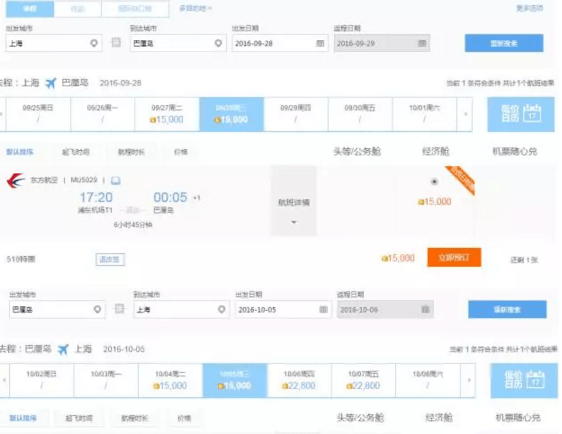Click the departure city field showing 上海
The image size is (562, 434).
[x=54, y=43]
